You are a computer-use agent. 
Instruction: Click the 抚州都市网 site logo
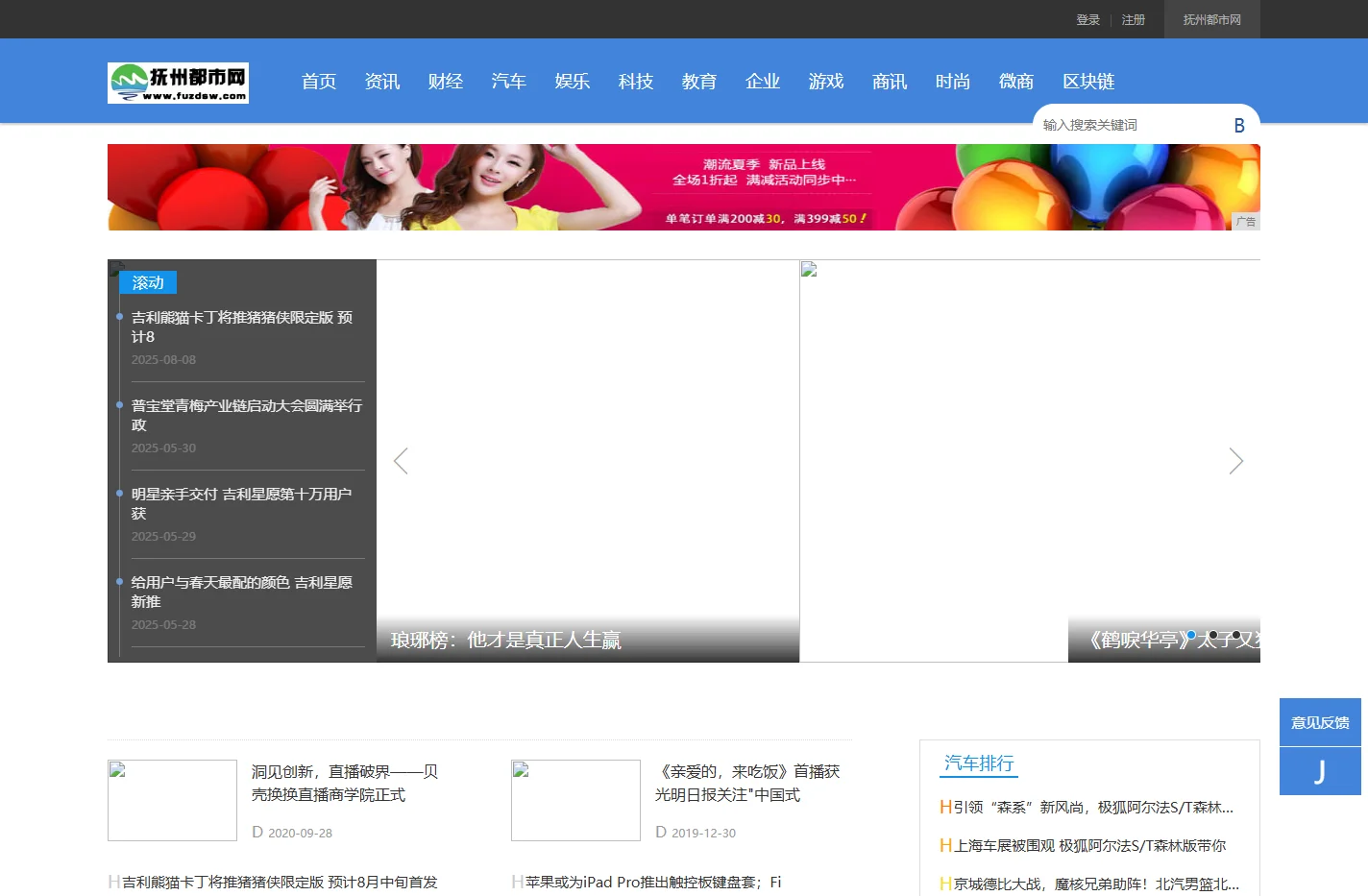coord(178,83)
